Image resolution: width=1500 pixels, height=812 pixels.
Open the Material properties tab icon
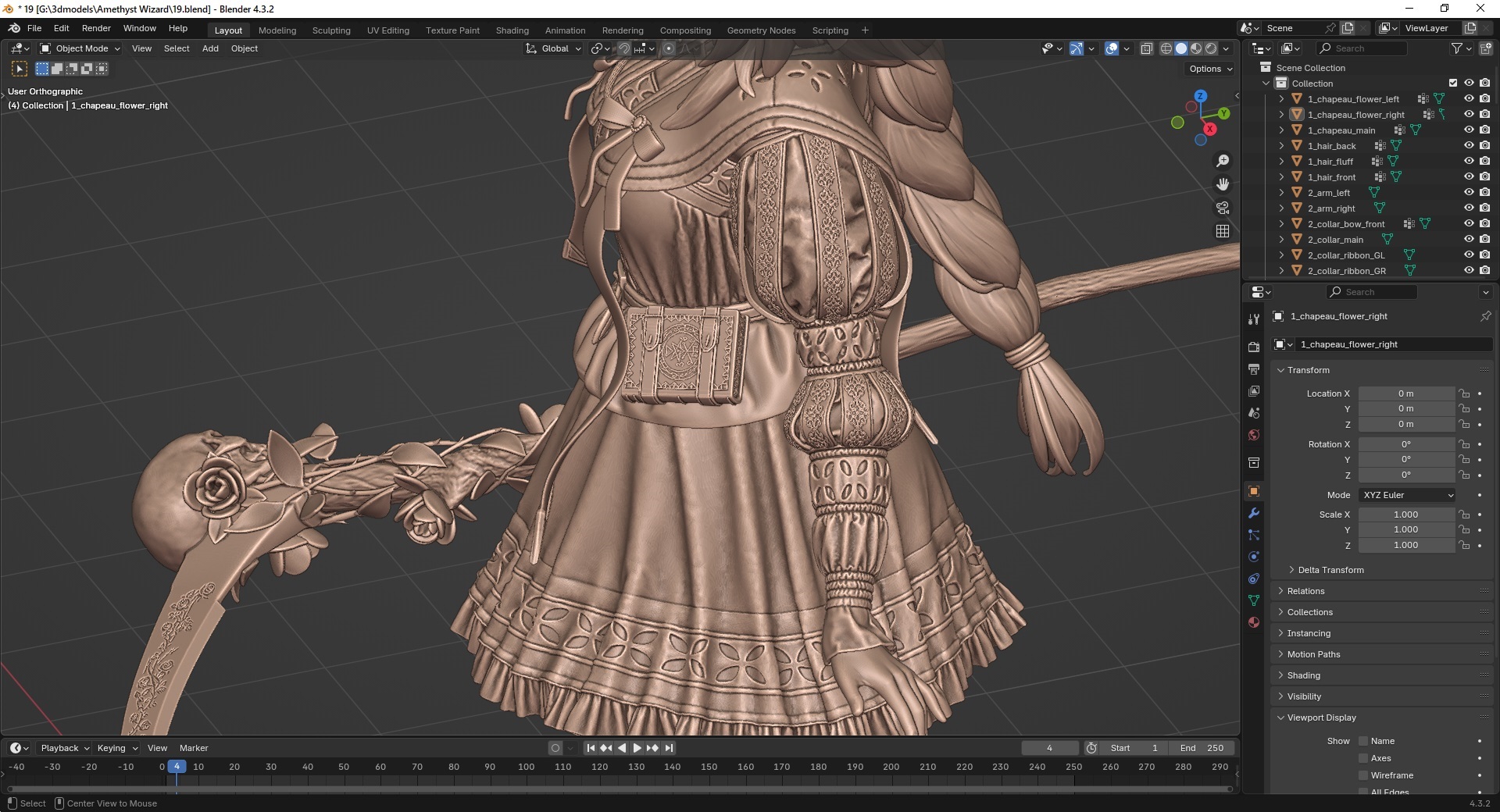[1254, 622]
